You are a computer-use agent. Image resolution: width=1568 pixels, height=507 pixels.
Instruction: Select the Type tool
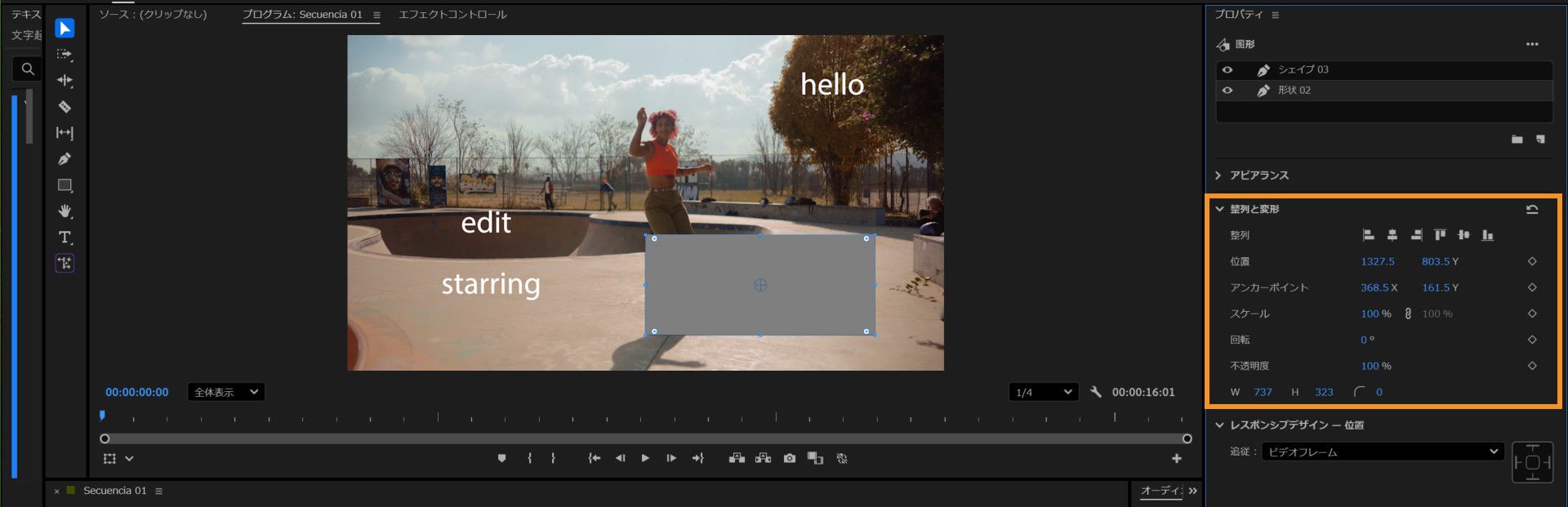65,238
